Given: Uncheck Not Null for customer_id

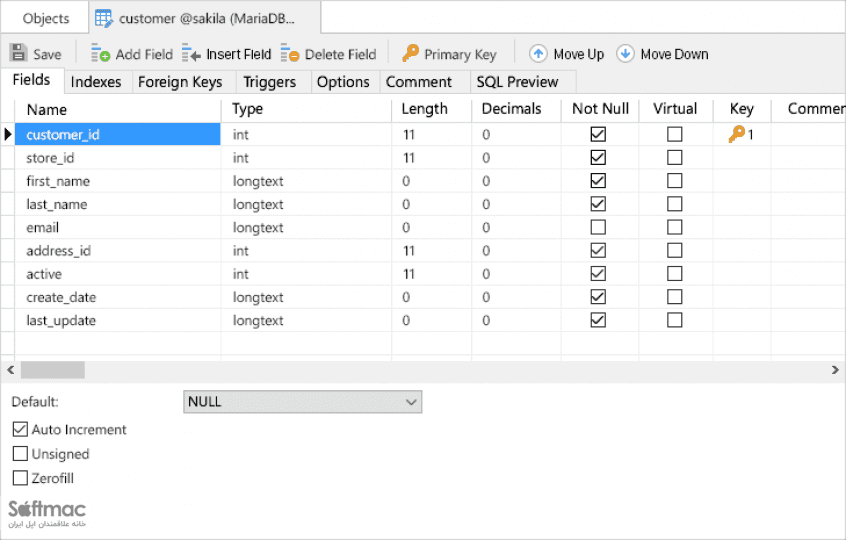Looking at the screenshot, I should [598, 134].
